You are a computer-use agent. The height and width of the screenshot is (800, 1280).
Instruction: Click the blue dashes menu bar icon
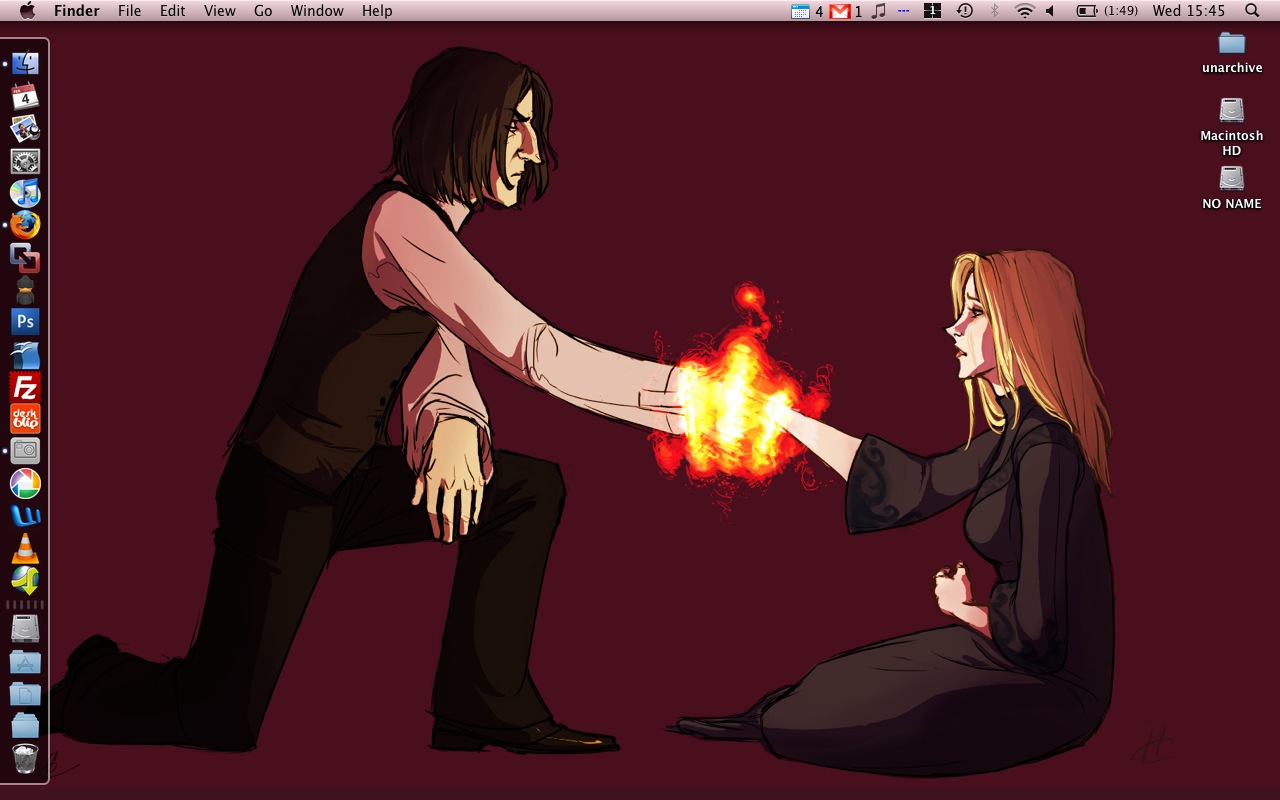[x=904, y=11]
